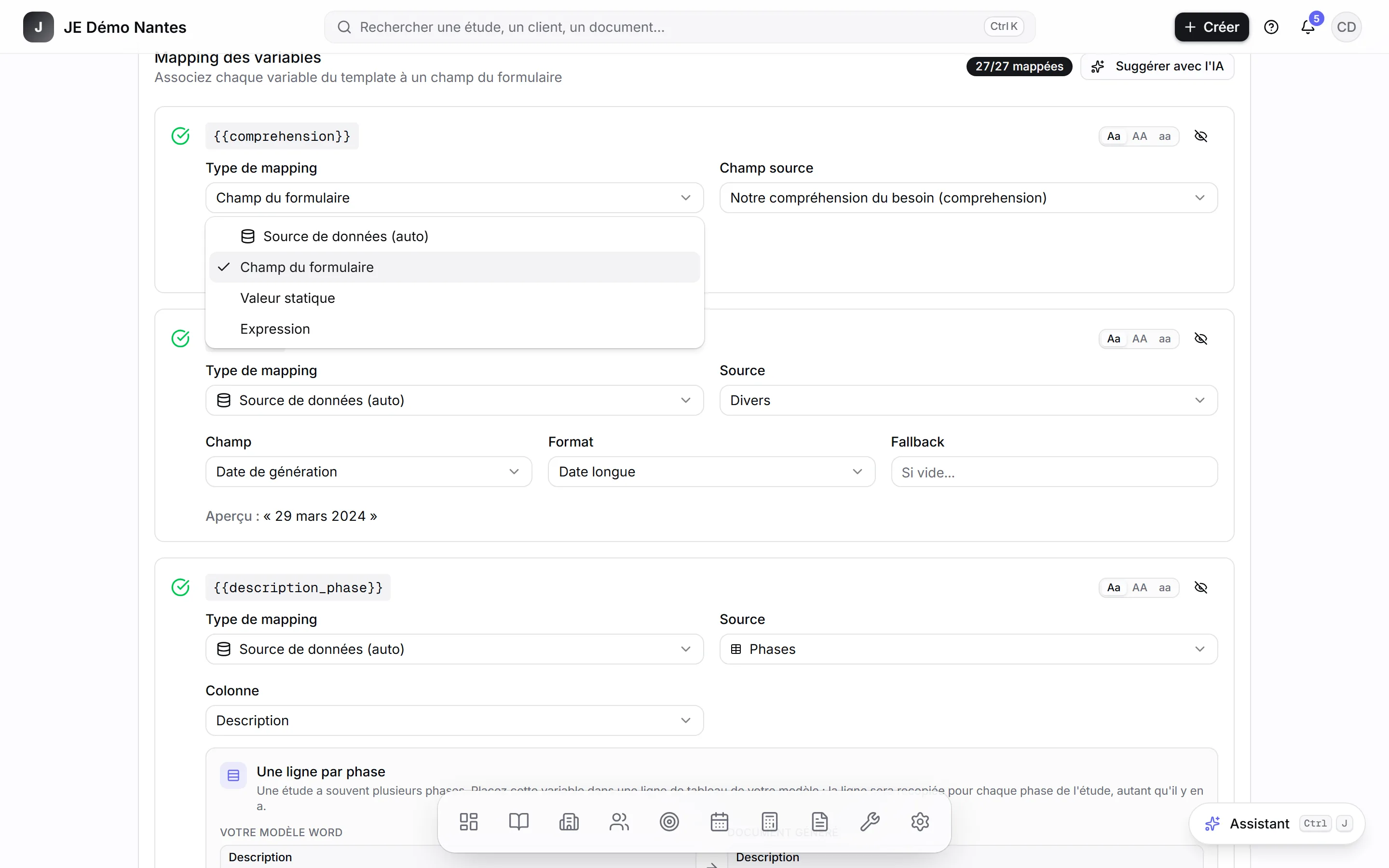The height and width of the screenshot is (868, 1389).
Task: Collapse the open Champ du formulaire mapping dropdown
Action: coord(455,198)
